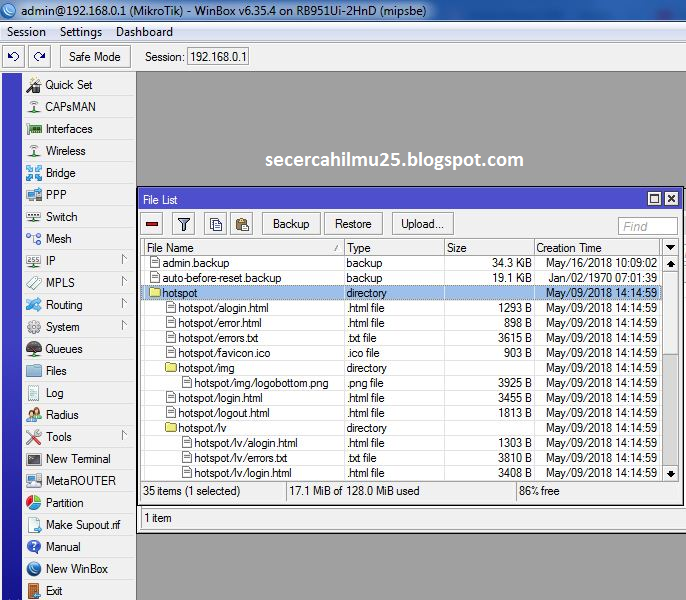Select hotspot/errors.txt file row
Screen dimensions: 686x600
click(x=401, y=338)
